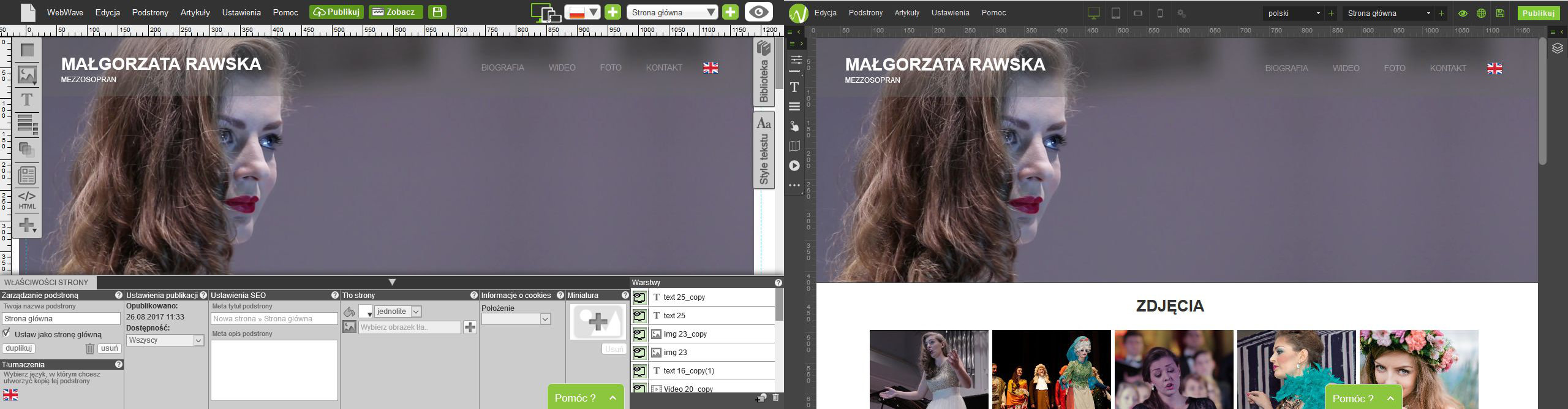
Task: Click the 'duplikuj' button
Action: (18, 348)
